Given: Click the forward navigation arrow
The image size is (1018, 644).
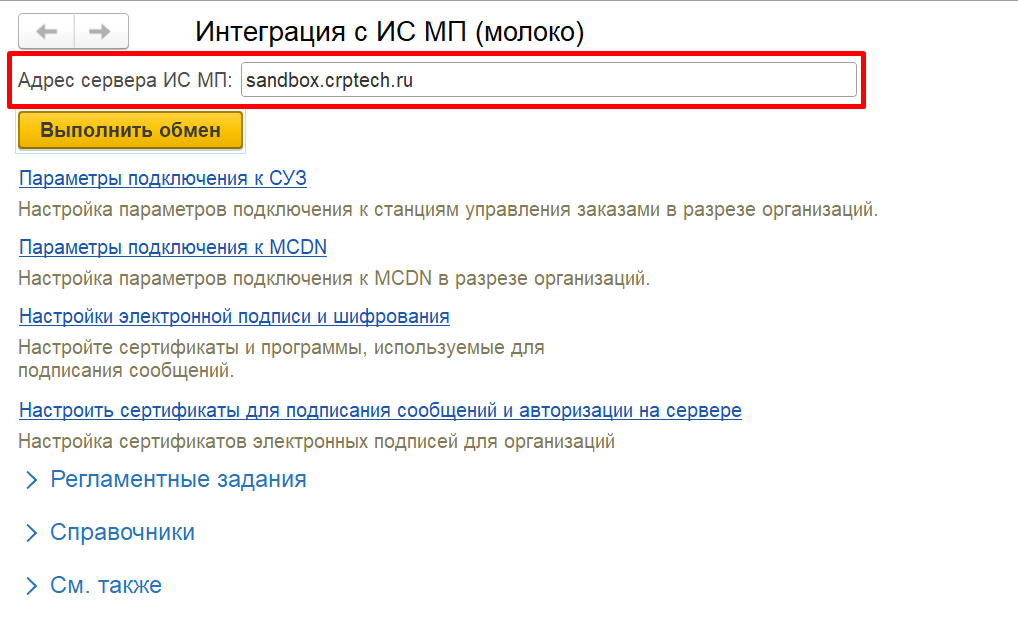Looking at the screenshot, I should [100, 32].
